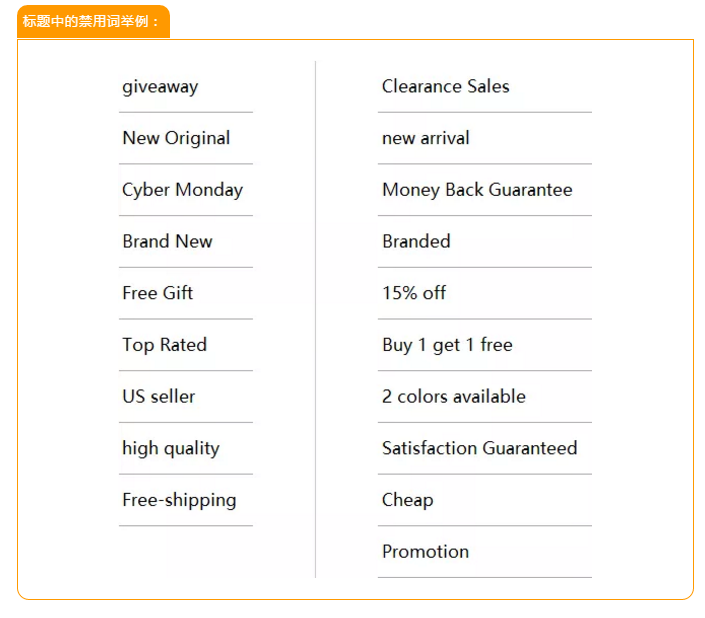Image resolution: width=705 pixels, height=618 pixels.
Task: Click the '2 colors available' entry
Action: (x=454, y=396)
